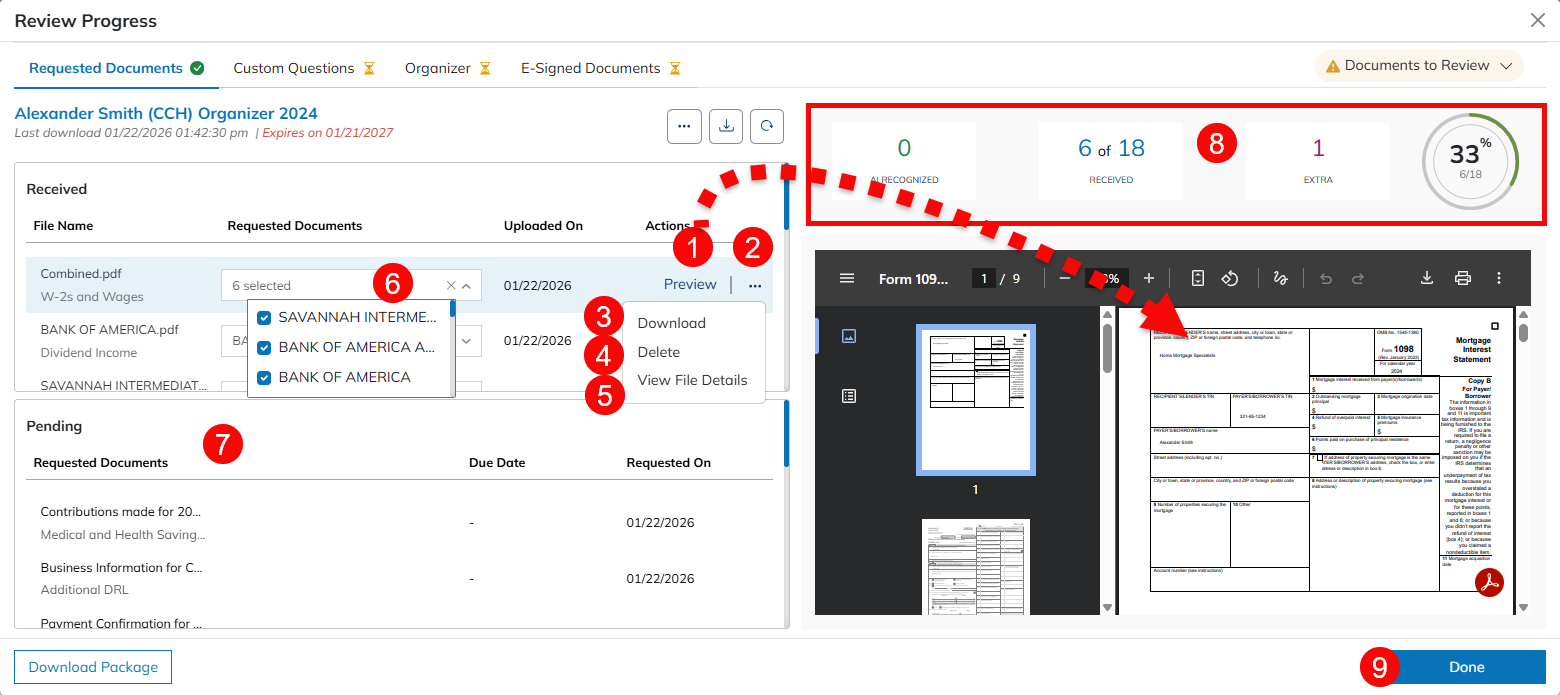Screen dimensions: 1560x695
Task: Select Delete from the actions menu
Action: point(659,352)
